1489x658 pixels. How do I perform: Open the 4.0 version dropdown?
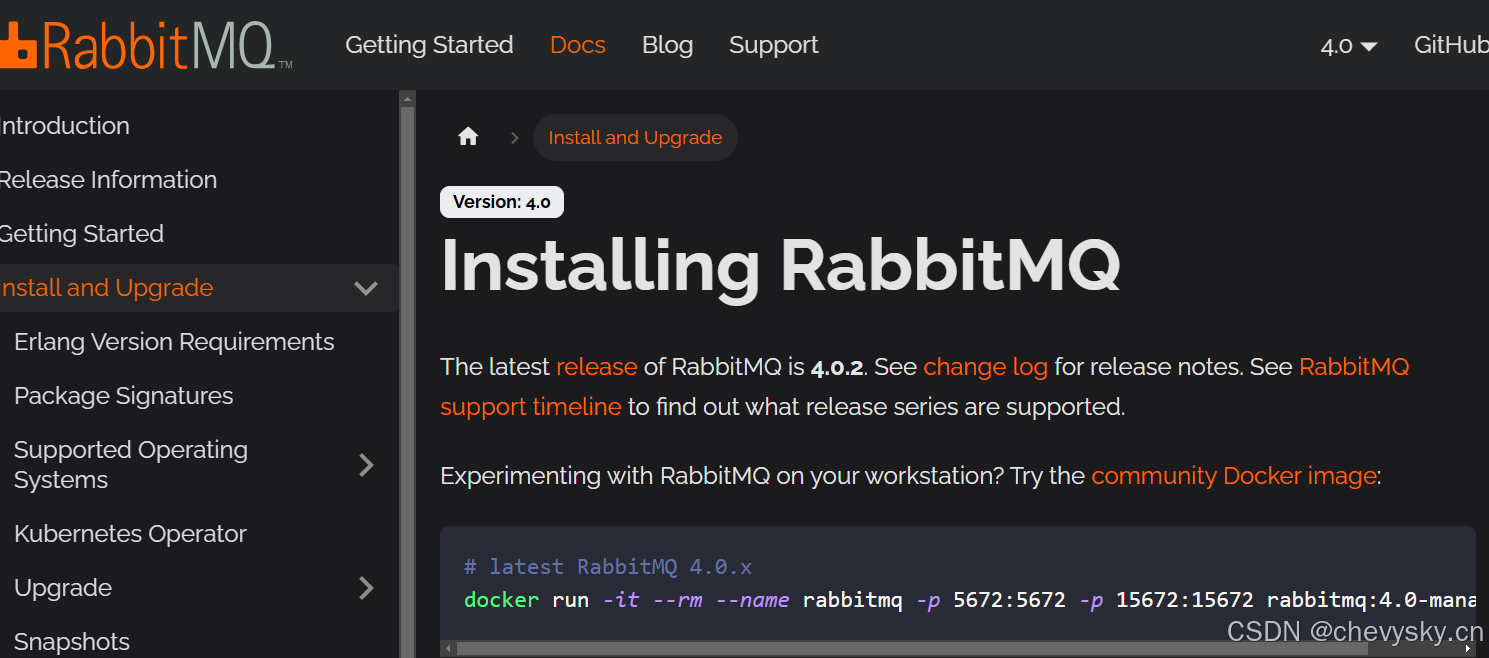(1349, 45)
